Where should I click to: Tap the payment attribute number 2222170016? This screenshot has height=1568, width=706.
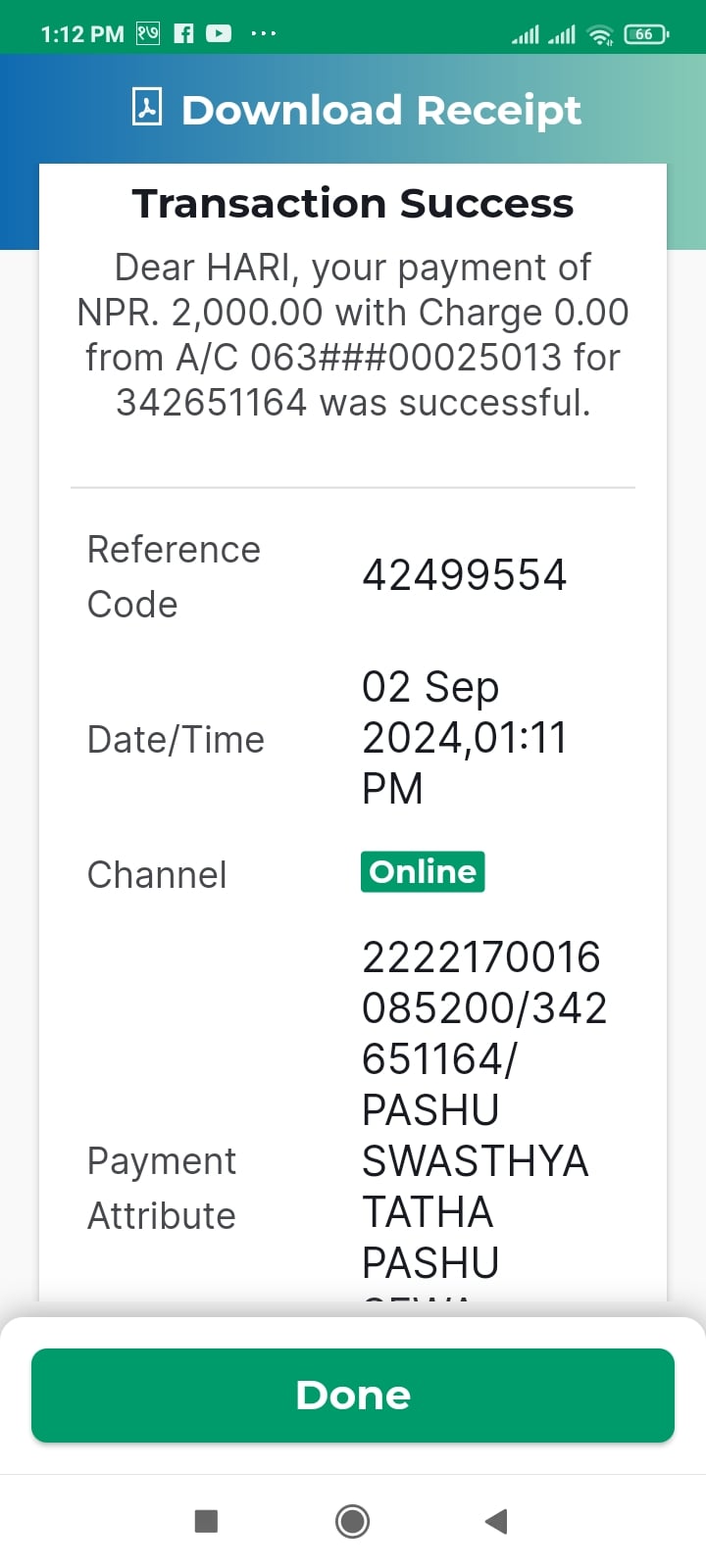[480, 957]
